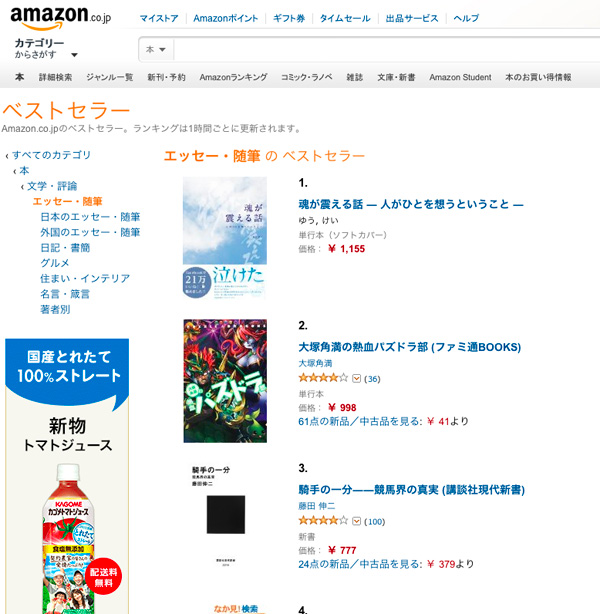Select the コミック・ラノベ menu item
Screen dimensions: 600x614
click(307, 77)
